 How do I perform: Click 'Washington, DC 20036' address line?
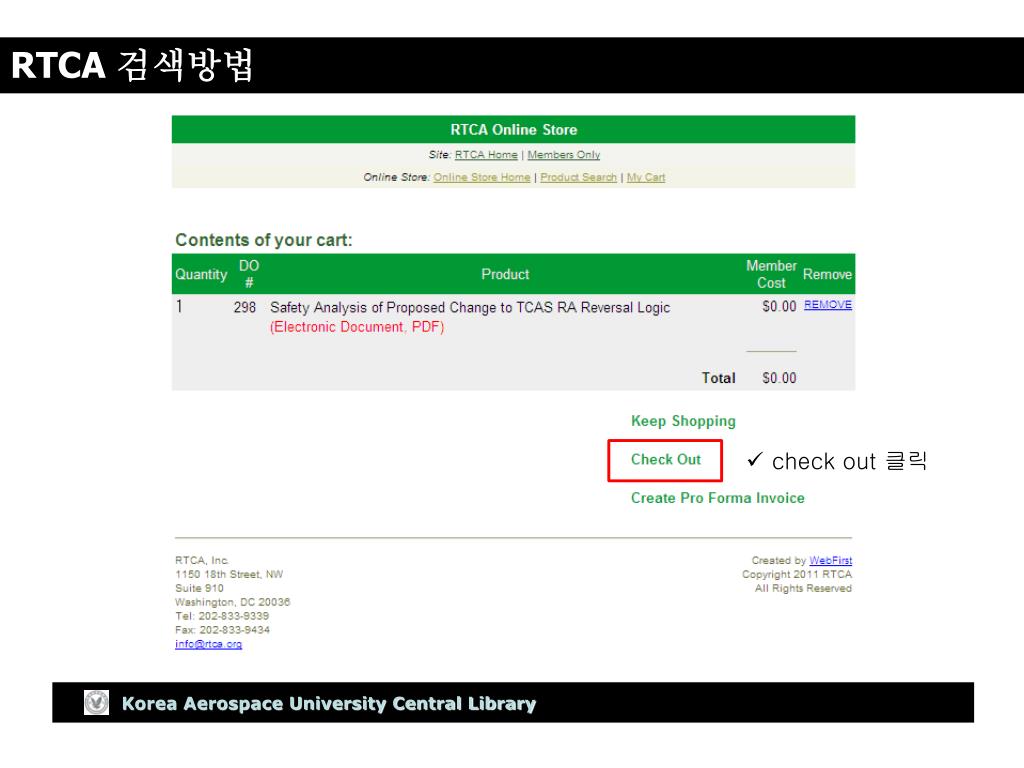pos(232,602)
